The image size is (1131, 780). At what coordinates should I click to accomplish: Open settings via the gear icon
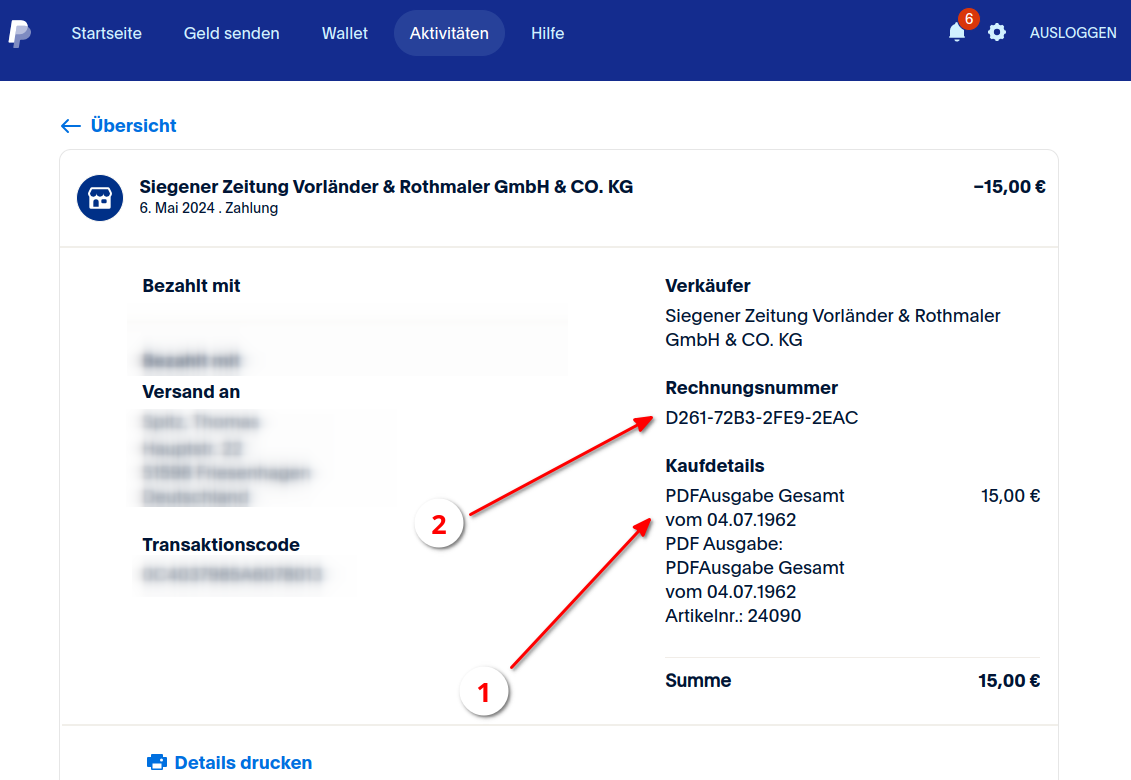click(997, 32)
